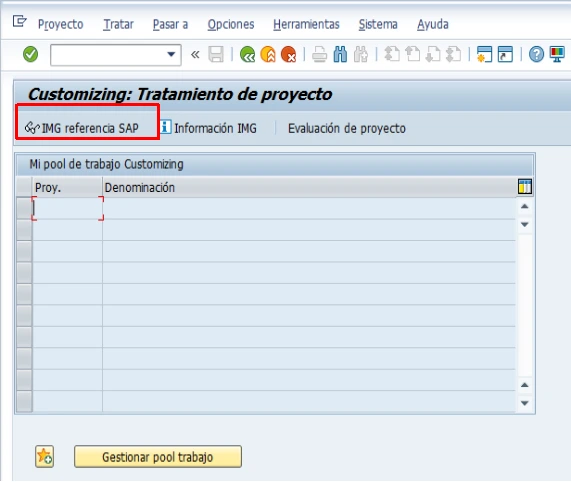Screen dimensions: 571x482
Task: Open the window menu icon beside Proyecto
Action: (x=19, y=21)
